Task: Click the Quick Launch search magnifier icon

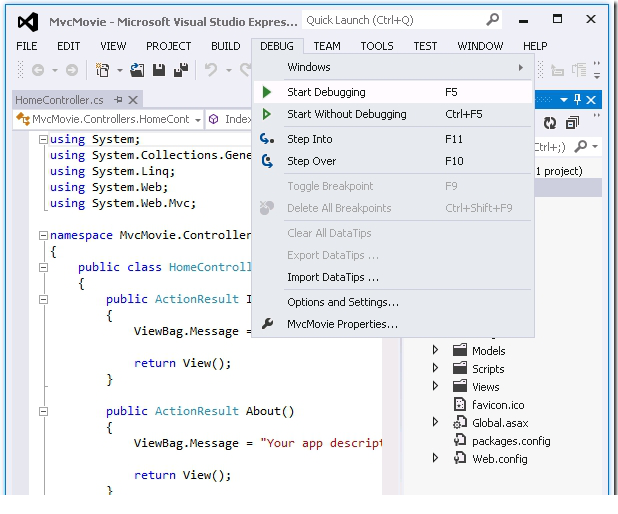Action: pos(492,19)
